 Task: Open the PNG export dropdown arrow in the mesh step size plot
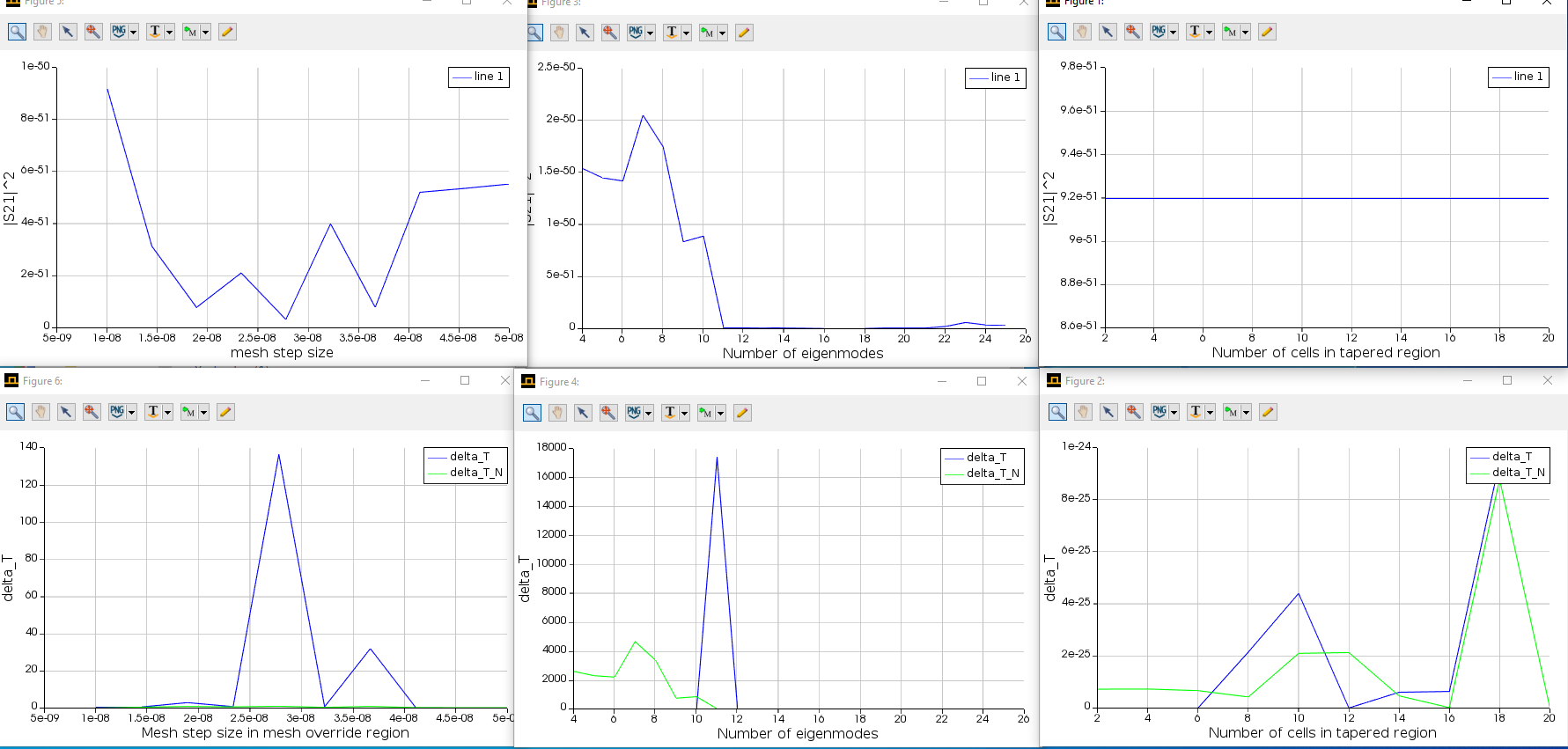pos(134,33)
